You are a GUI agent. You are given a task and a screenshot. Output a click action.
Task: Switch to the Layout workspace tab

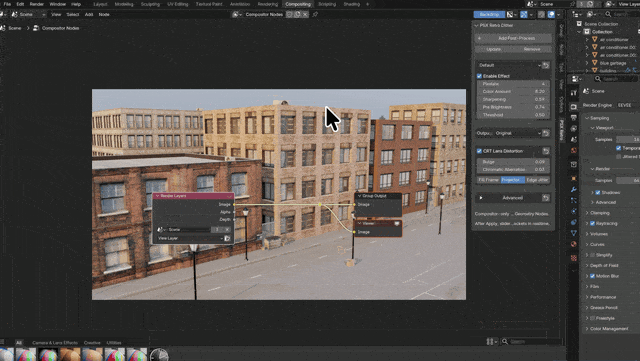point(100,4)
